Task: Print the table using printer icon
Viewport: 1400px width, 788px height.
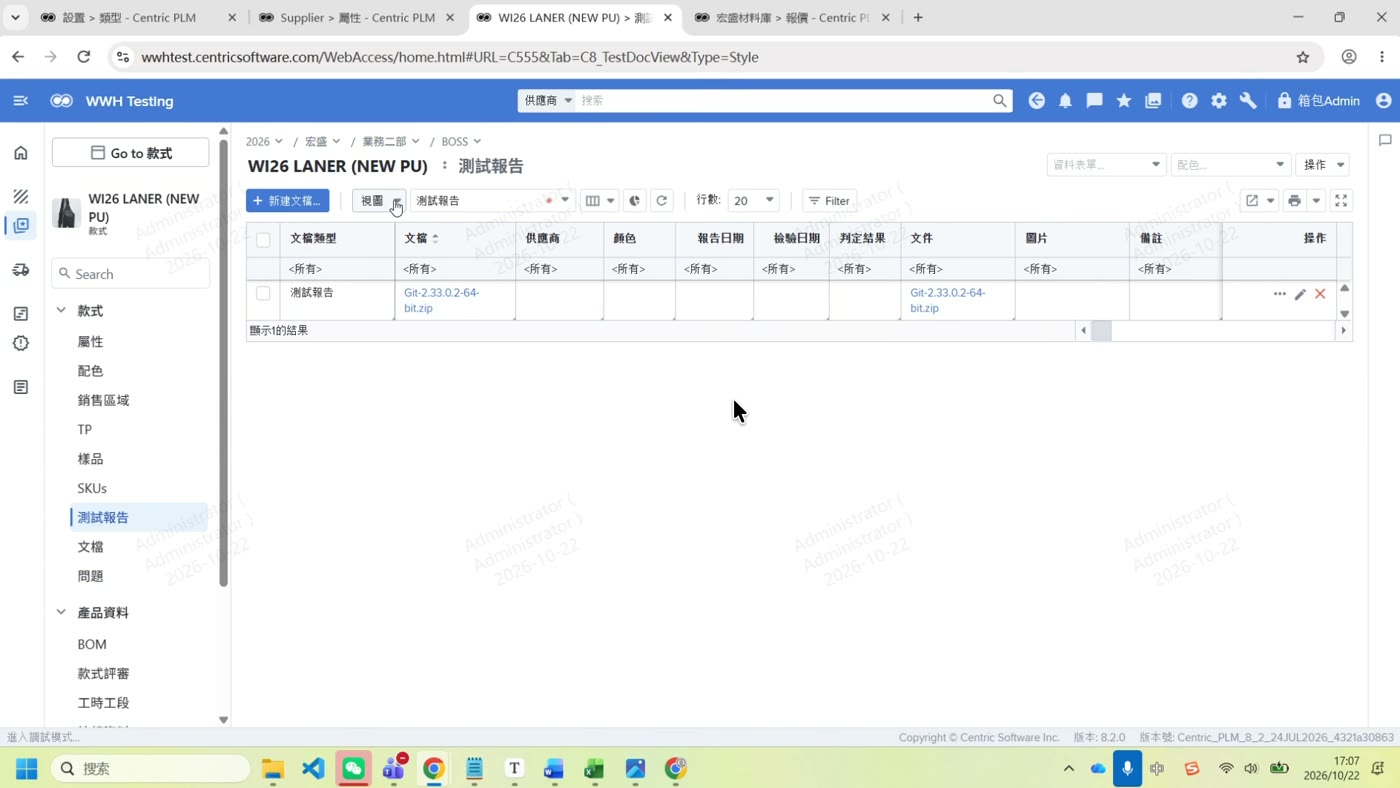Action: pyautogui.click(x=1294, y=201)
